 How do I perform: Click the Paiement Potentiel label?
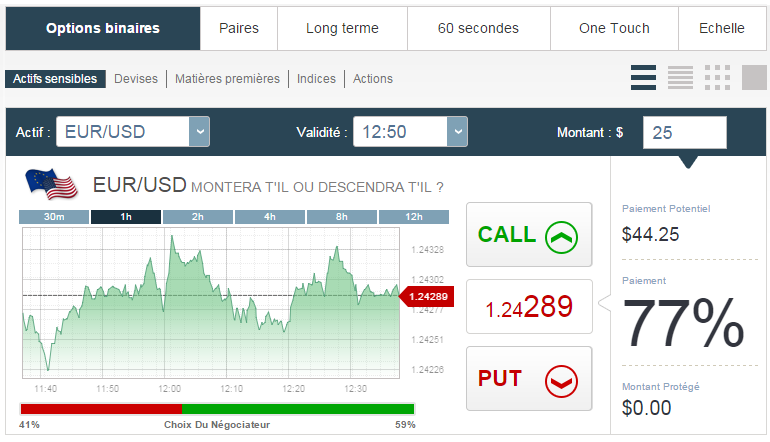tap(666, 209)
